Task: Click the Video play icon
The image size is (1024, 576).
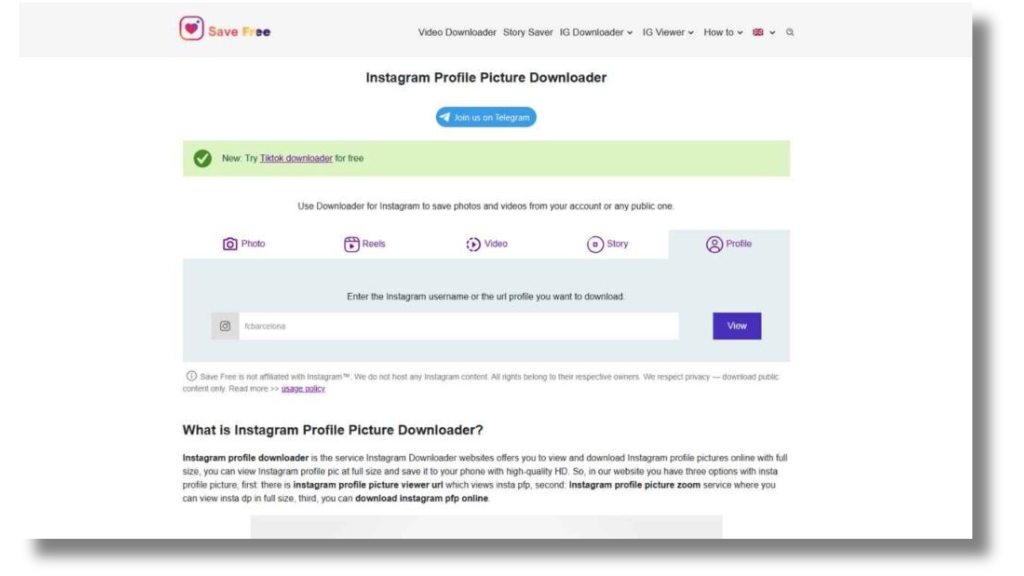Action: tap(473, 244)
